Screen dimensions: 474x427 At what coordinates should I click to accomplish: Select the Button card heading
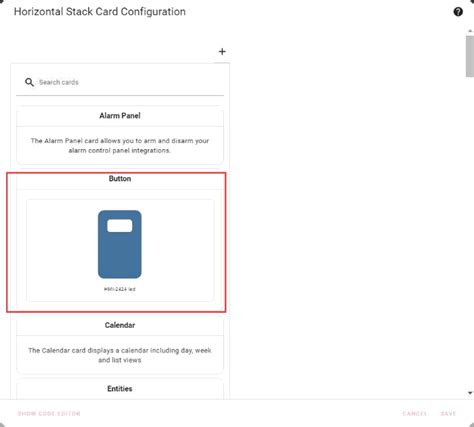120,179
